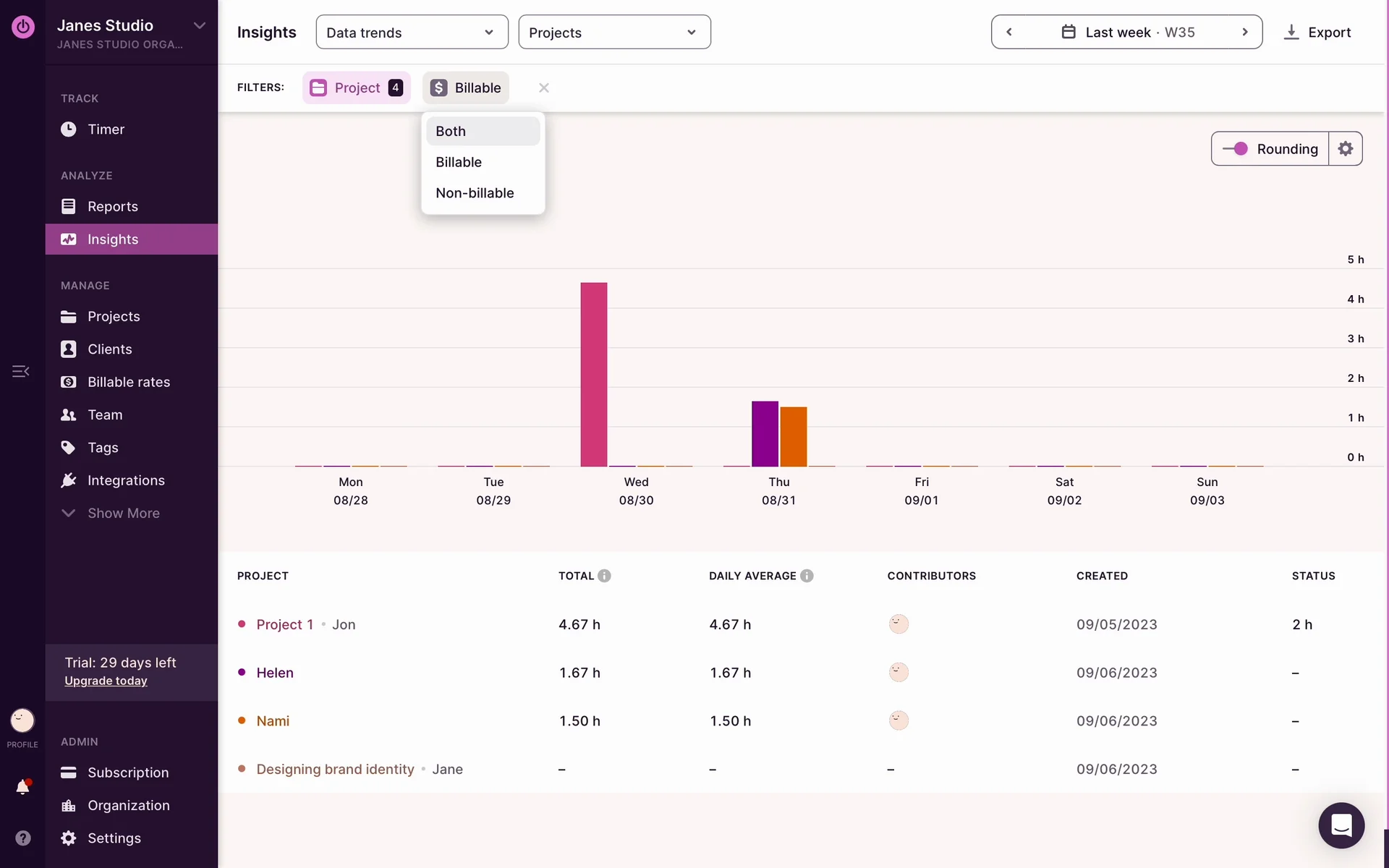Open notifications bell icon

pos(22,787)
